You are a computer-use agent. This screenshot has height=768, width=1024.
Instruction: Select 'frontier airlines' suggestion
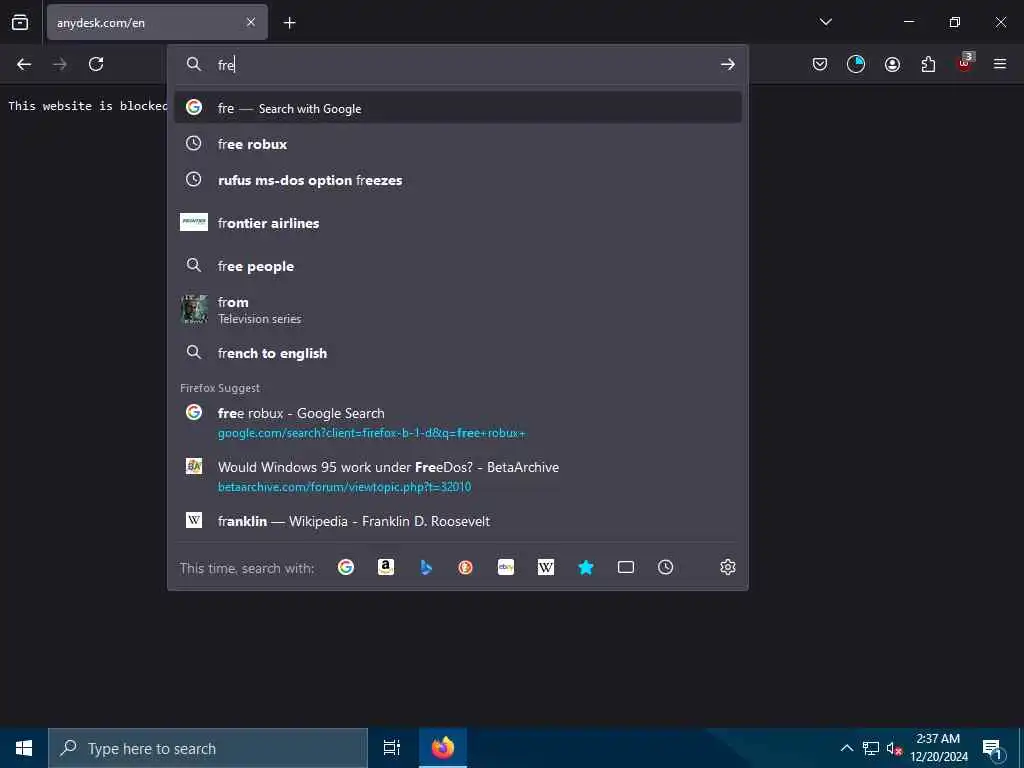tap(457, 223)
